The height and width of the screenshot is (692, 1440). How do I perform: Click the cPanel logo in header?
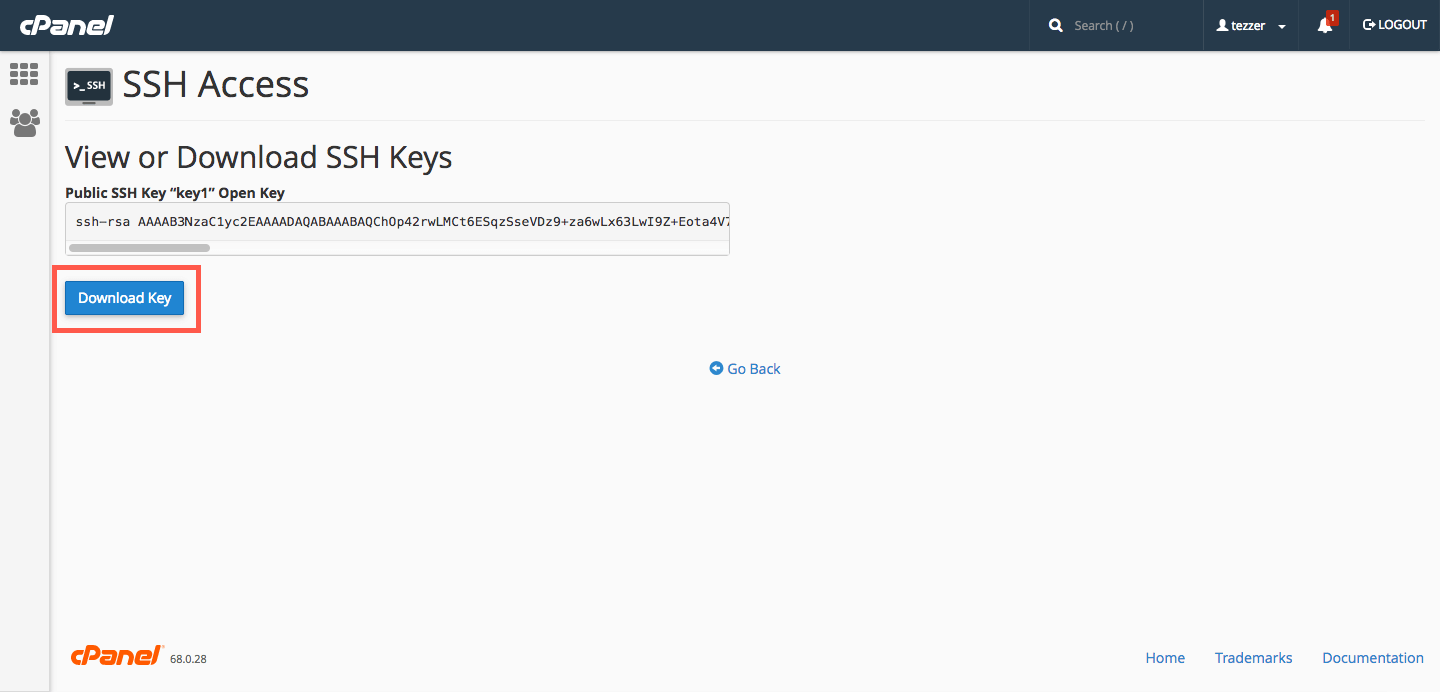pyautogui.click(x=67, y=25)
